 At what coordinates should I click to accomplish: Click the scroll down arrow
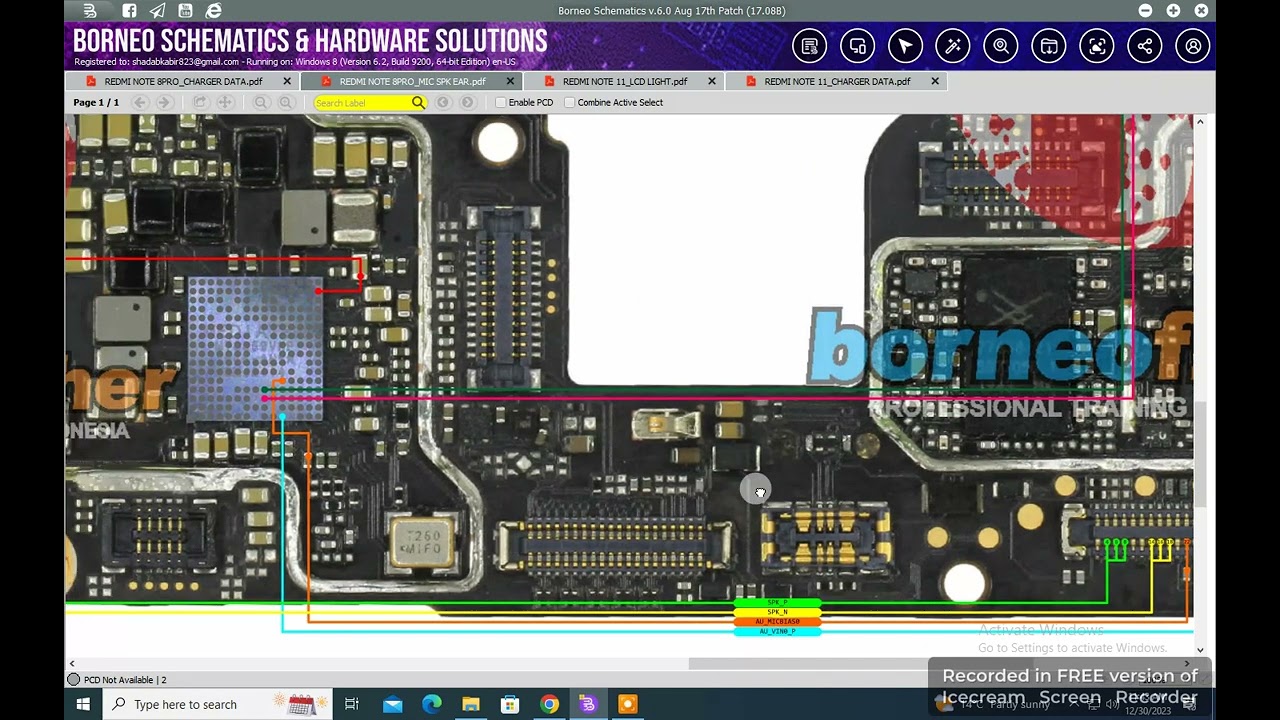1200,650
